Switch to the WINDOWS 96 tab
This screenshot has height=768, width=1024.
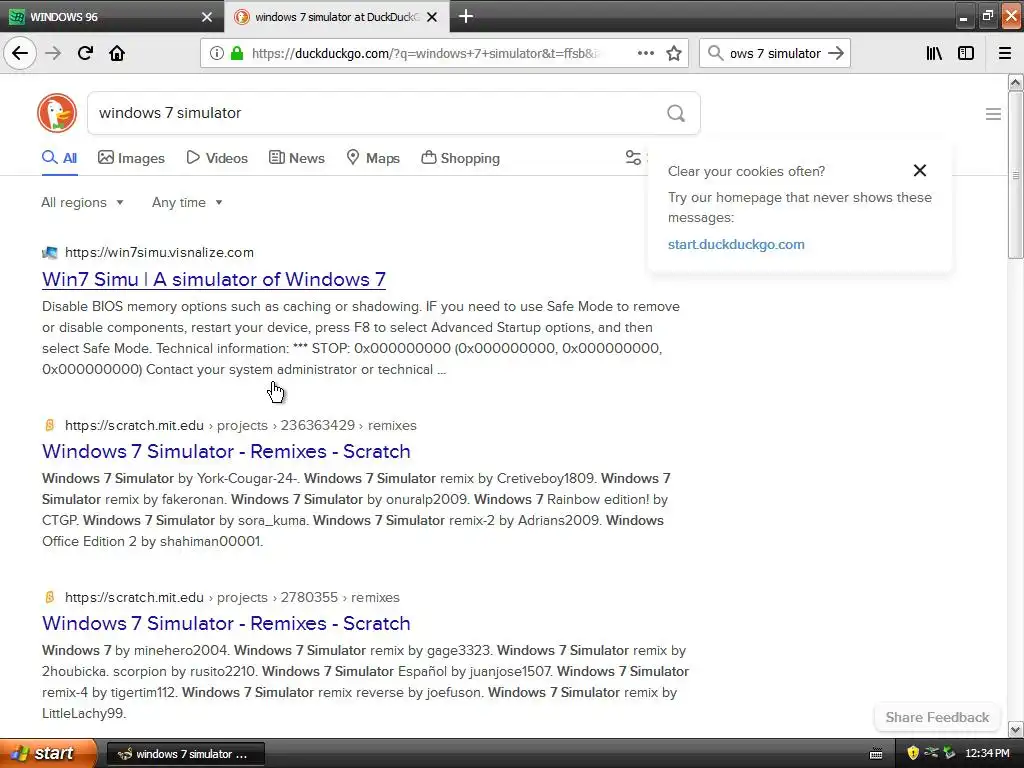coord(112,17)
